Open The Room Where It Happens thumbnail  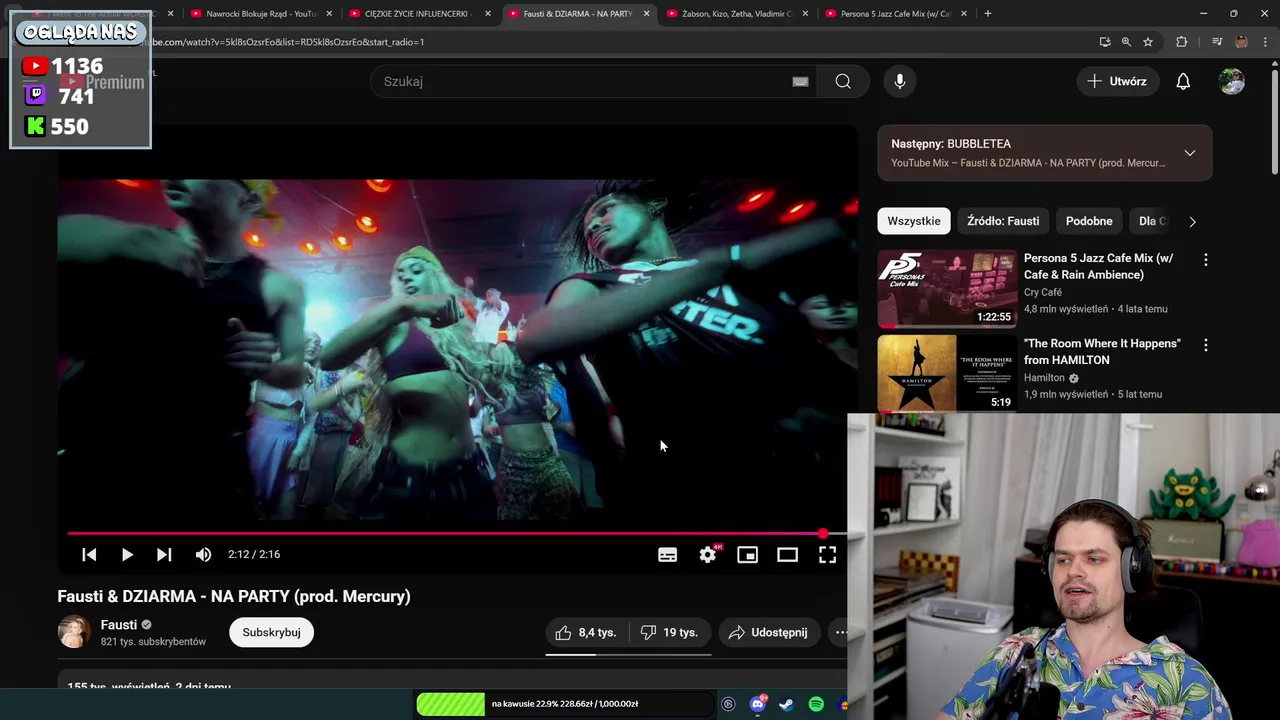click(947, 373)
